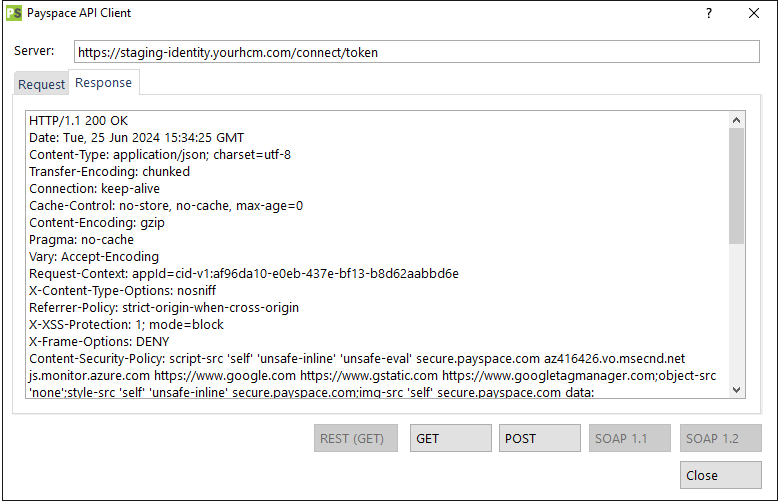The image size is (780, 503).
Task: Click the 'Connection: keep-alive' line
Action: point(95,189)
